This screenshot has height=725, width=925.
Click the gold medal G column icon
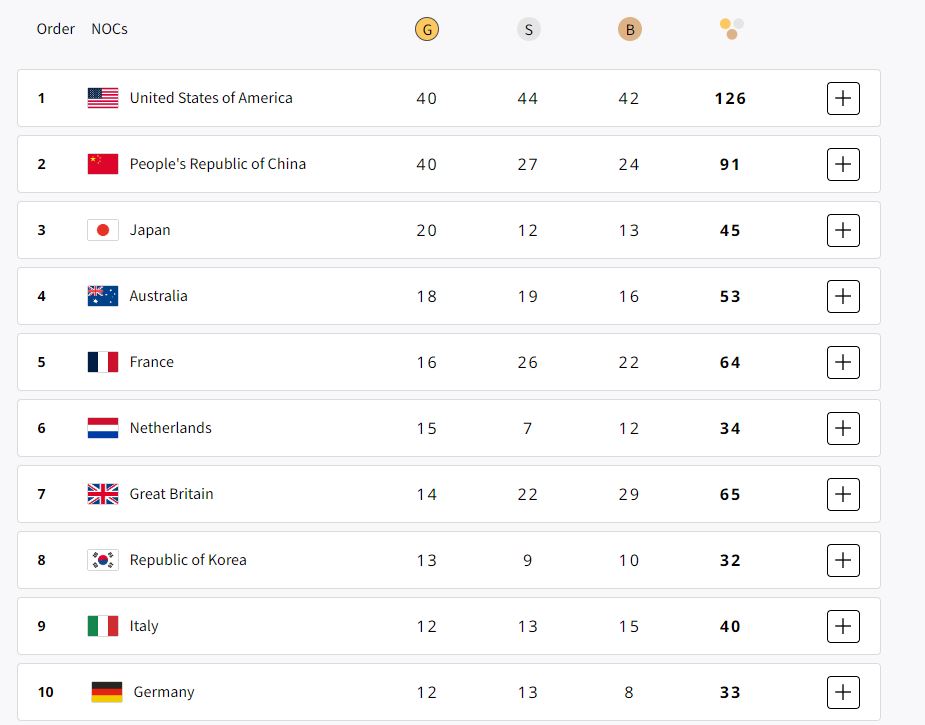point(427,29)
